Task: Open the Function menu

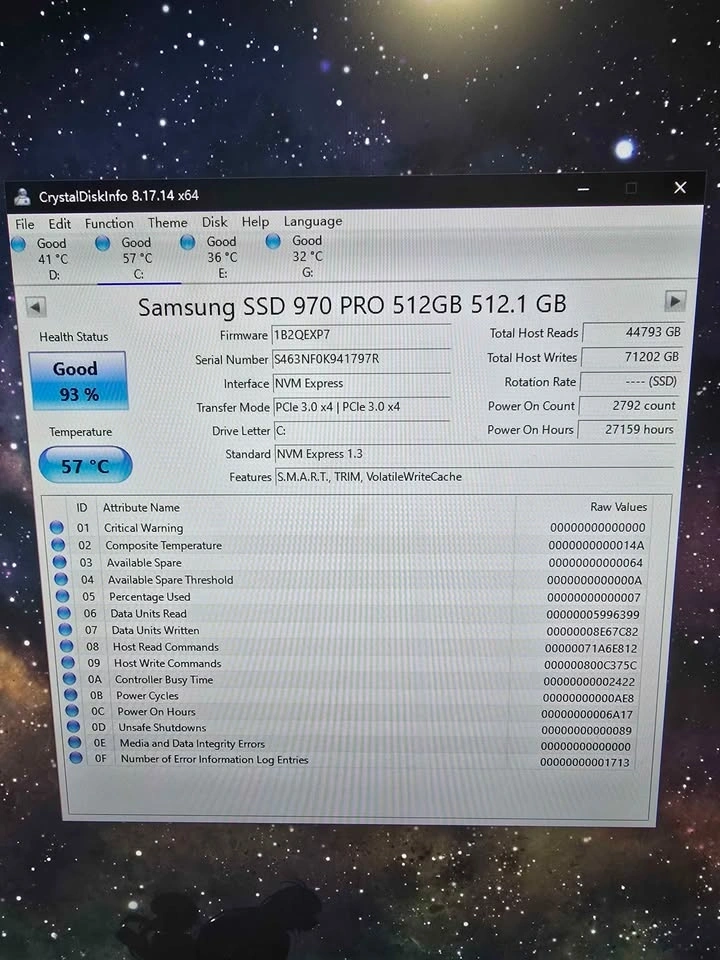Action: pos(109,223)
